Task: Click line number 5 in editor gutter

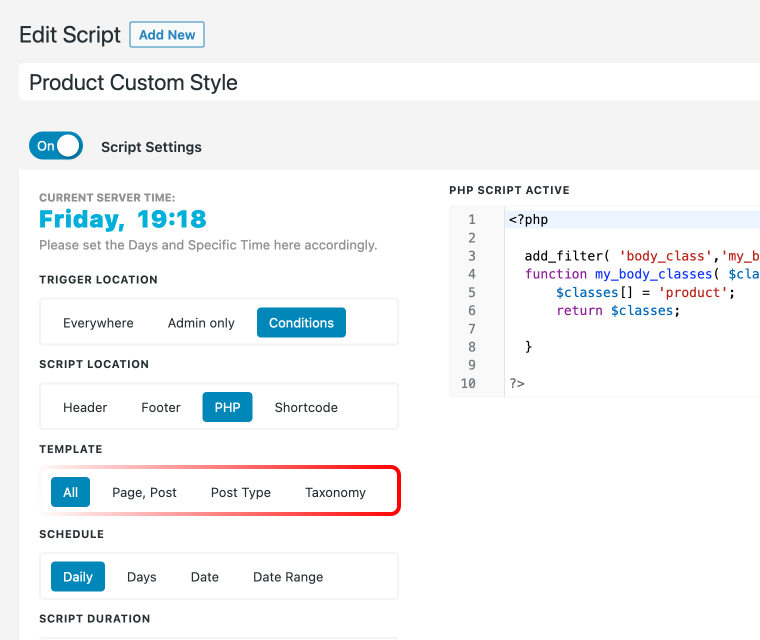Action: click(x=471, y=292)
